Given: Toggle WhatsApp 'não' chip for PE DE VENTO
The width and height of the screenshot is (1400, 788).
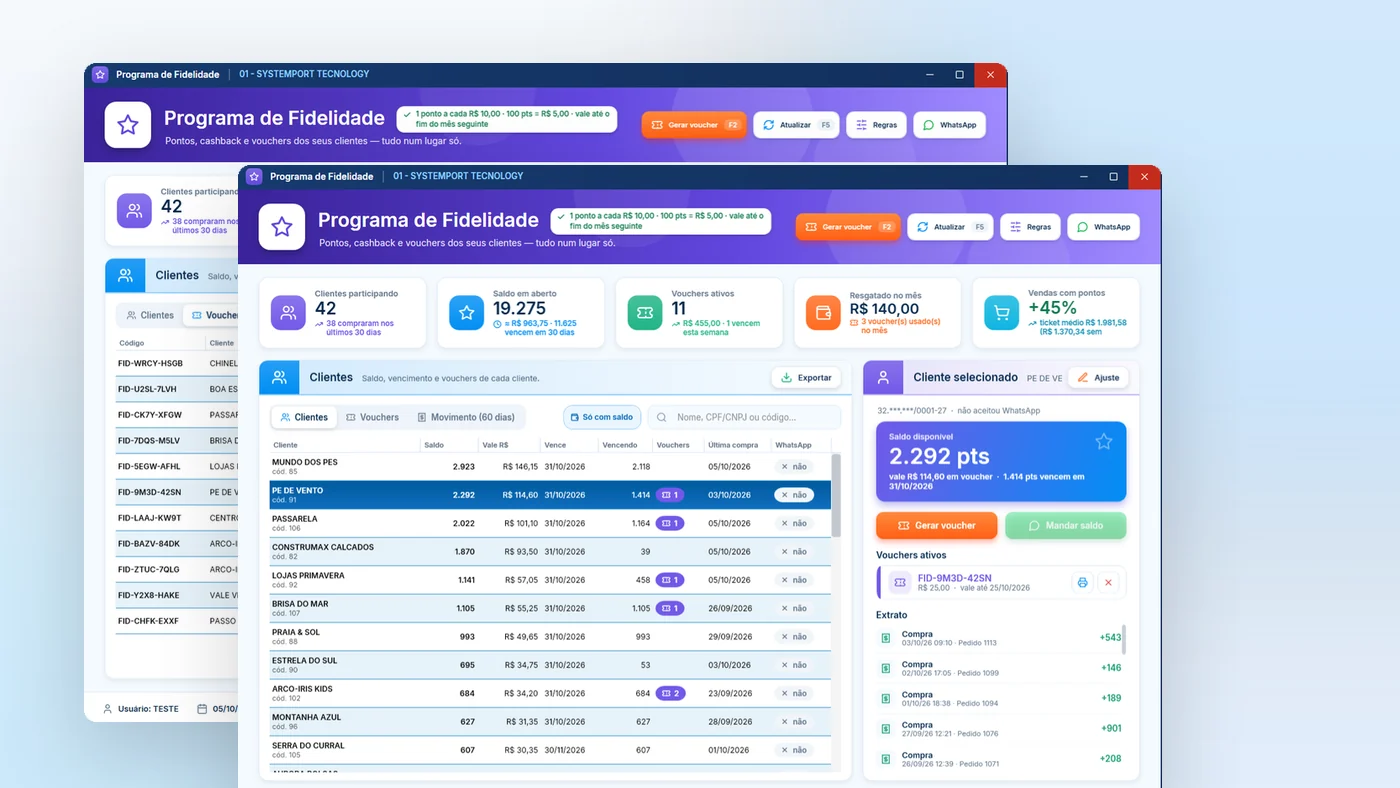Looking at the screenshot, I should point(794,495).
